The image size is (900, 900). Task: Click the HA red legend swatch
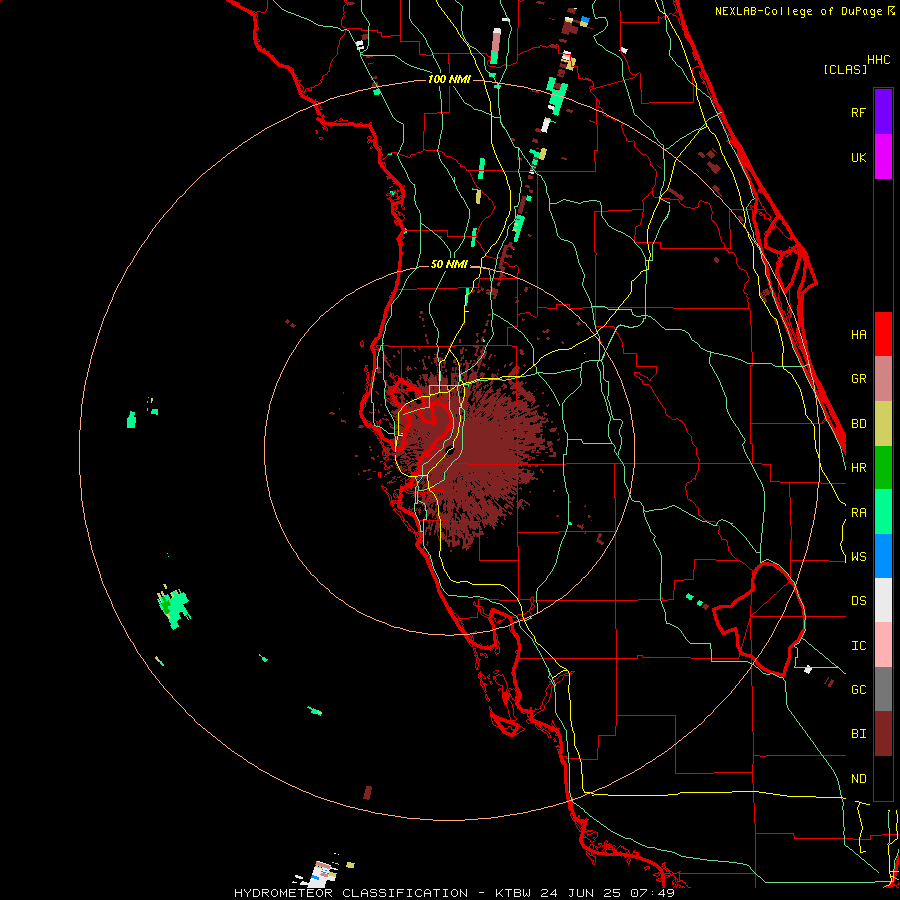point(883,334)
